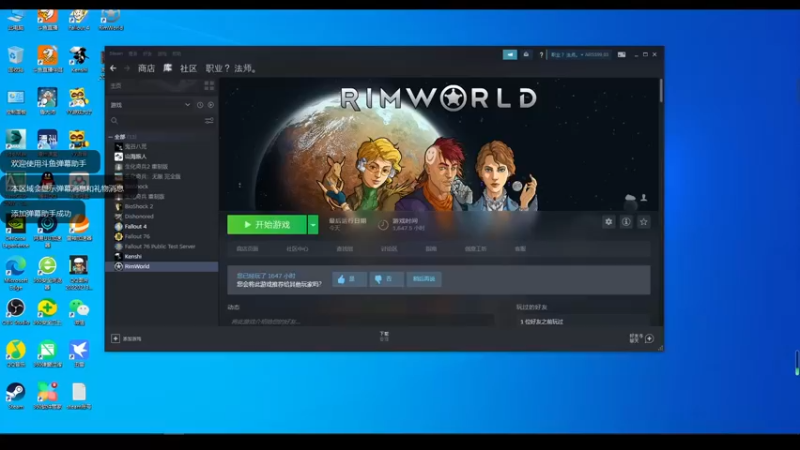Open OBS Studio desktop icon
Screen dimensions: 800x450
[16, 311]
